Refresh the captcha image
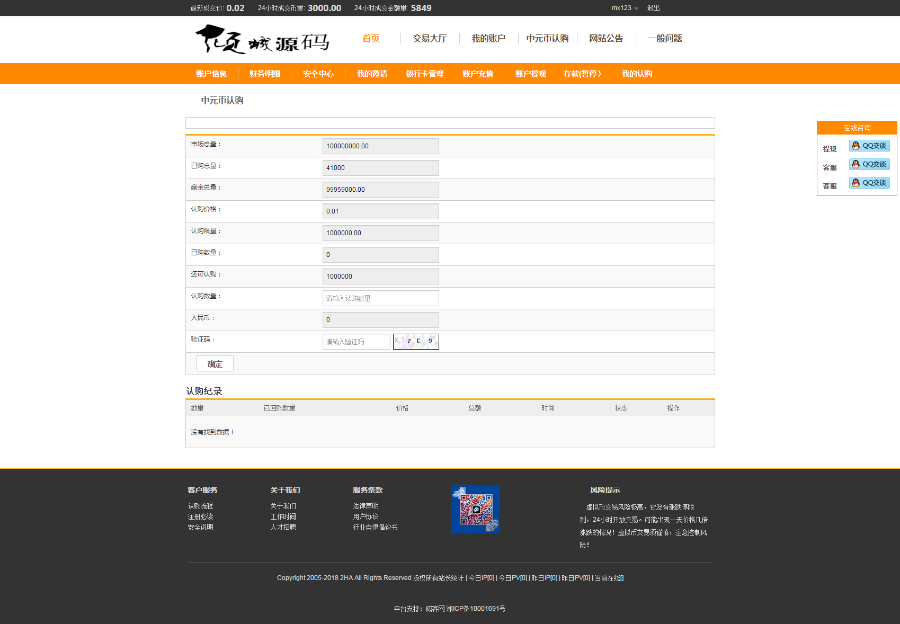 pos(416,342)
